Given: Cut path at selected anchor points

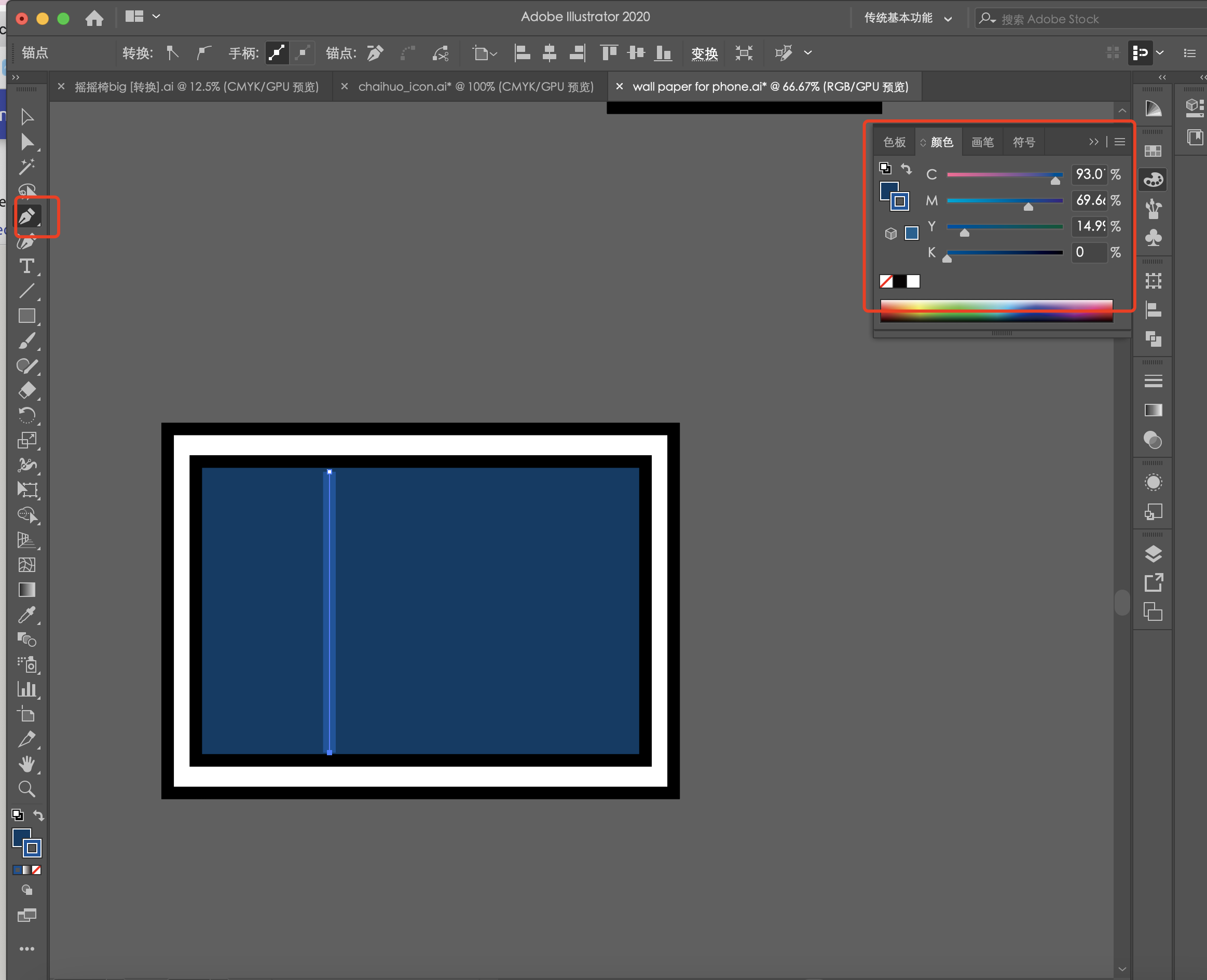Looking at the screenshot, I should pos(440,53).
